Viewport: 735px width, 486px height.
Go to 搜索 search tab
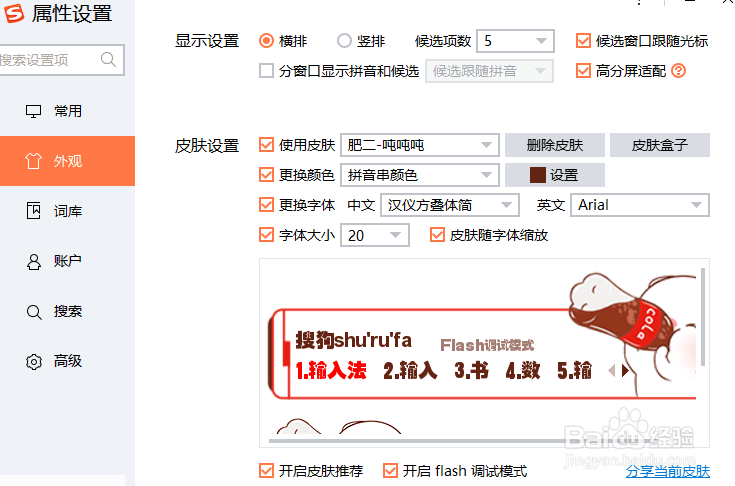tap(68, 312)
